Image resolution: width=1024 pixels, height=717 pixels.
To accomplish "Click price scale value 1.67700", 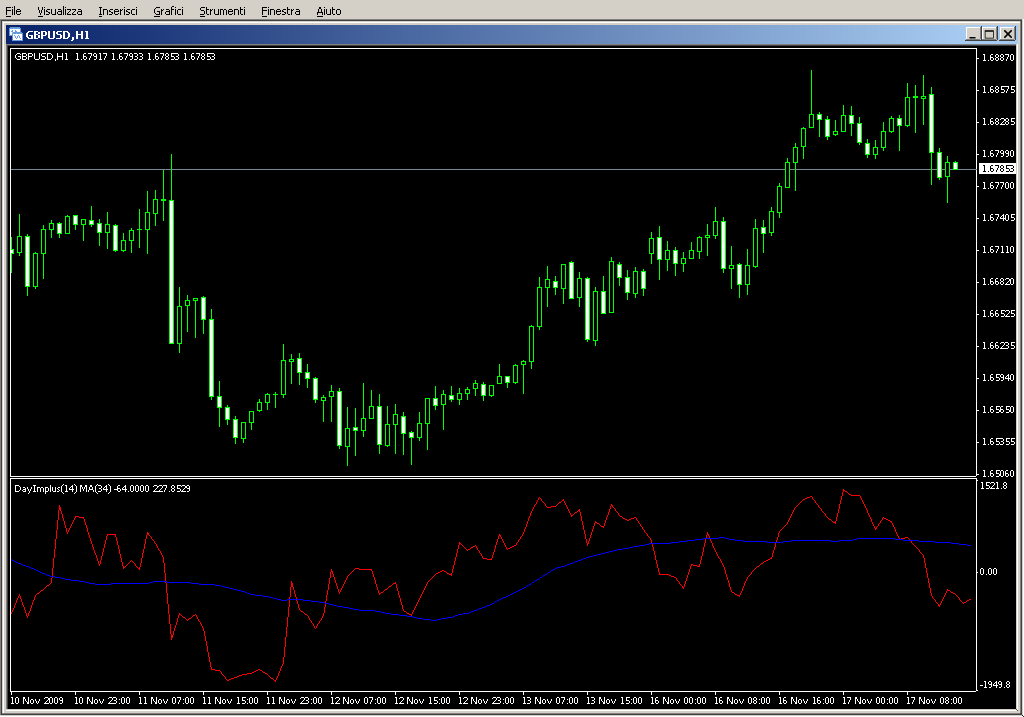I will (998, 185).
